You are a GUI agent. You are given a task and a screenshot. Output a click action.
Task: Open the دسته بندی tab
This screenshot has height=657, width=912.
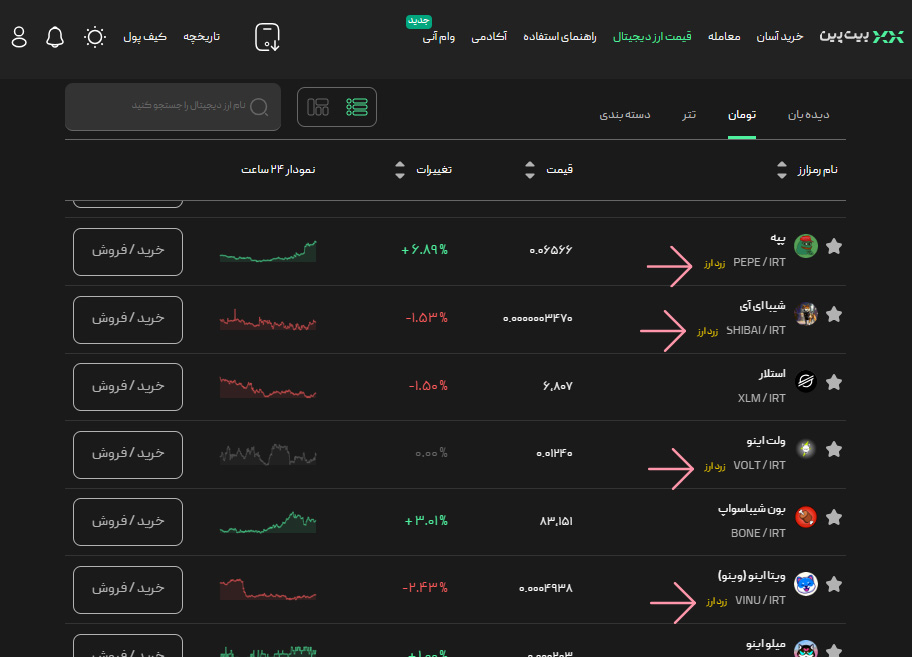pyautogui.click(x=625, y=115)
